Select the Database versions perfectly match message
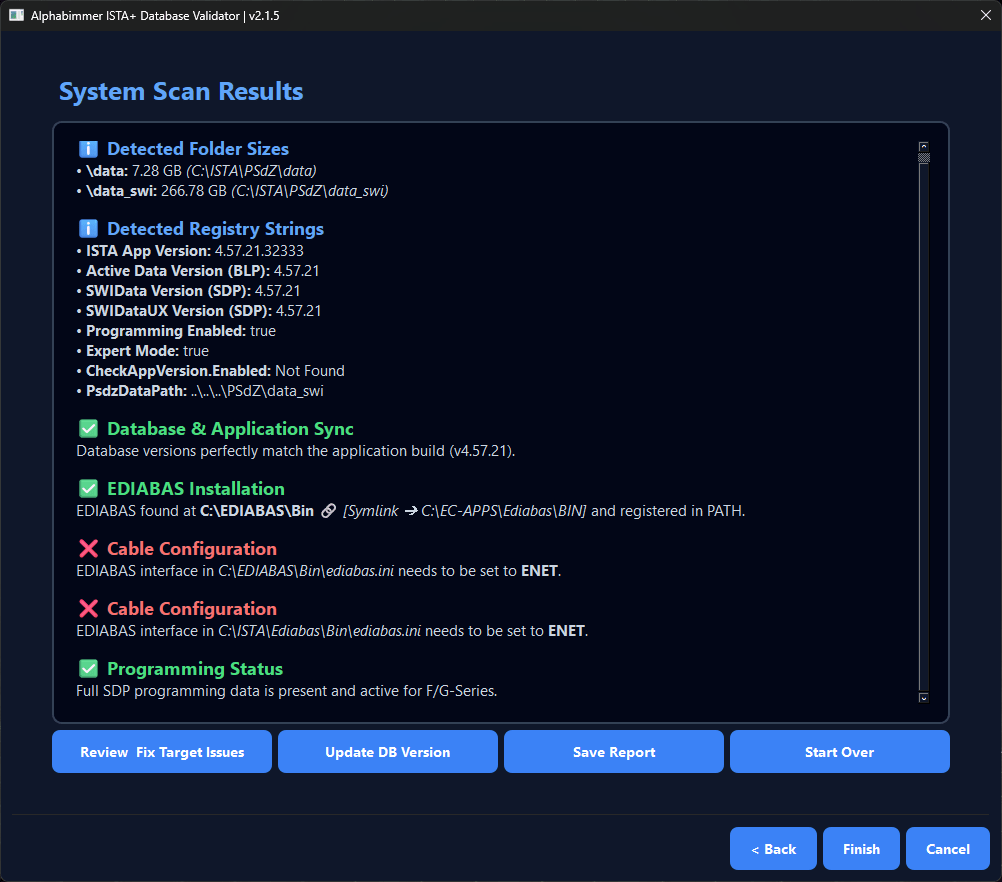1002x882 pixels. point(295,451)
